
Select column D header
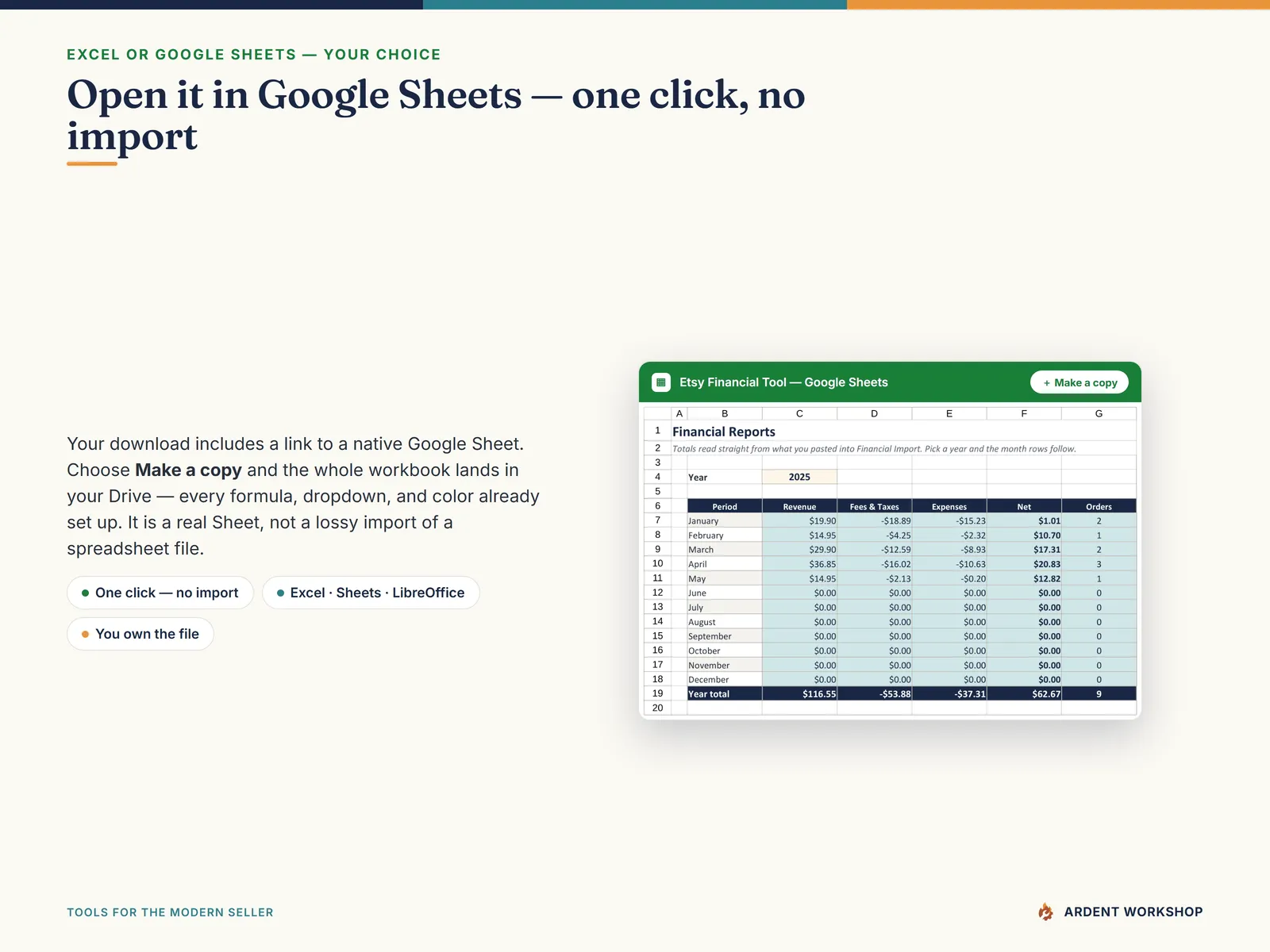point(874,413)
